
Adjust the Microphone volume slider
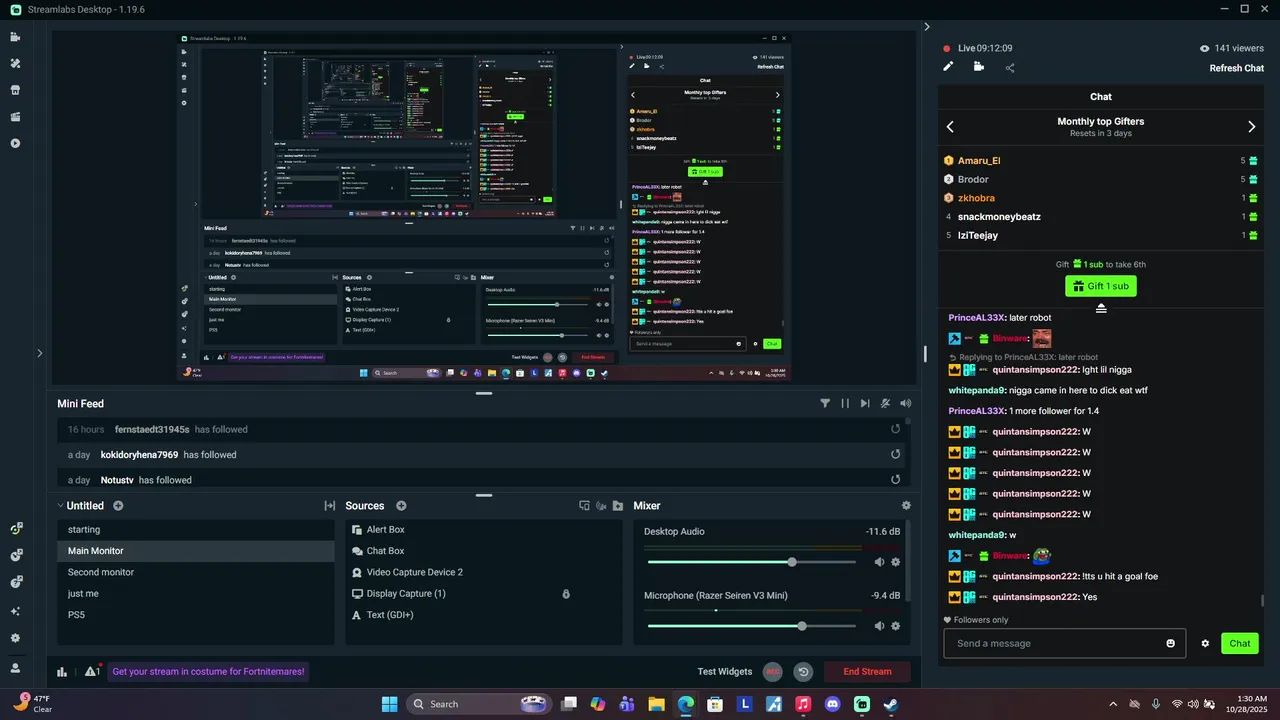[x=751, y=626]
